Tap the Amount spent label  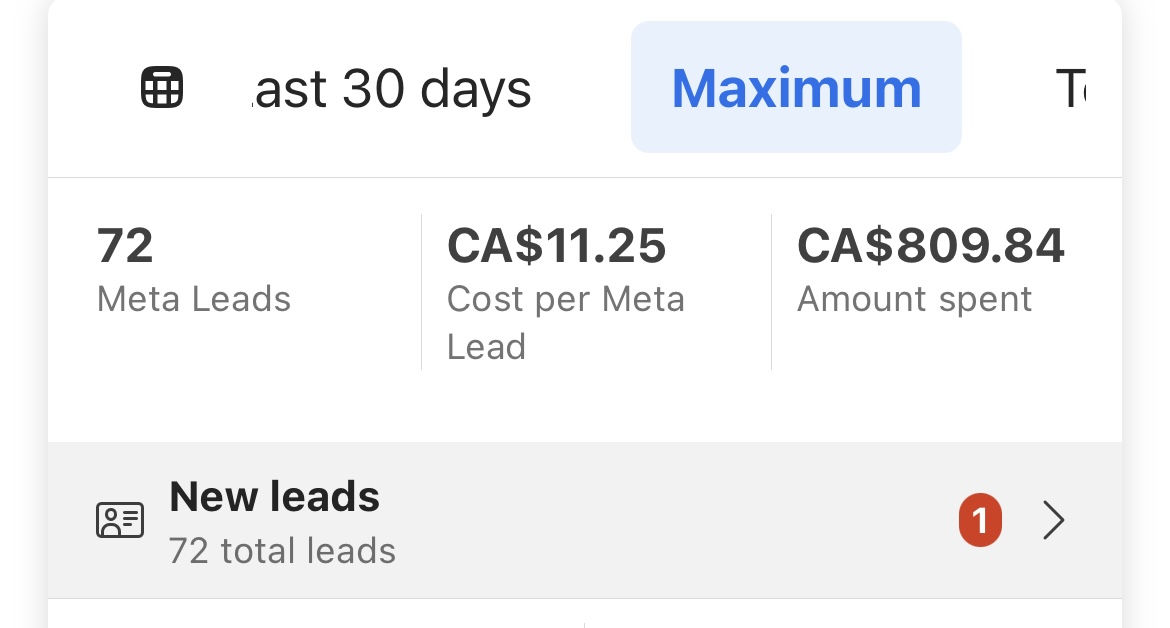(x=914, y=299)
